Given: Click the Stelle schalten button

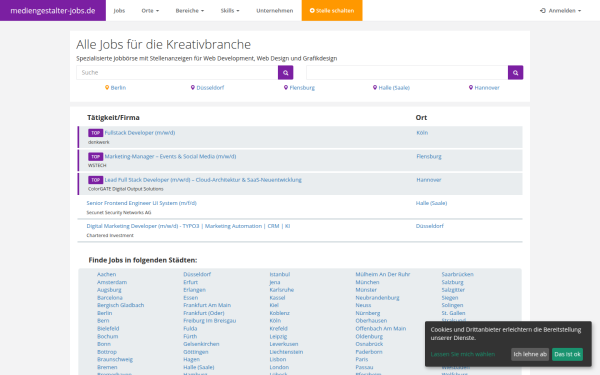Looking at the screenshot, I should pyautogui.click(x=332, y=11).
